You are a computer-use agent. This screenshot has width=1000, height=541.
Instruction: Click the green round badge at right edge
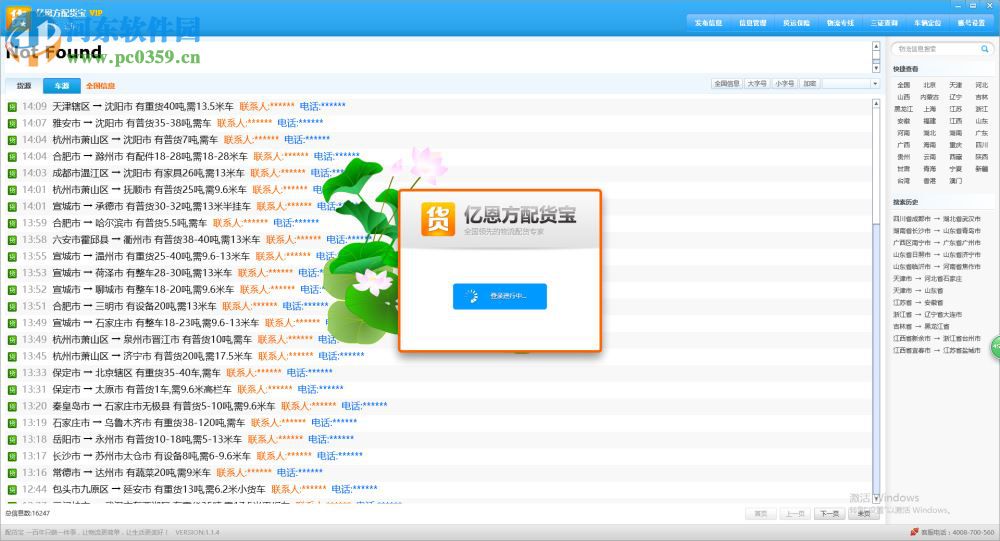996,346
